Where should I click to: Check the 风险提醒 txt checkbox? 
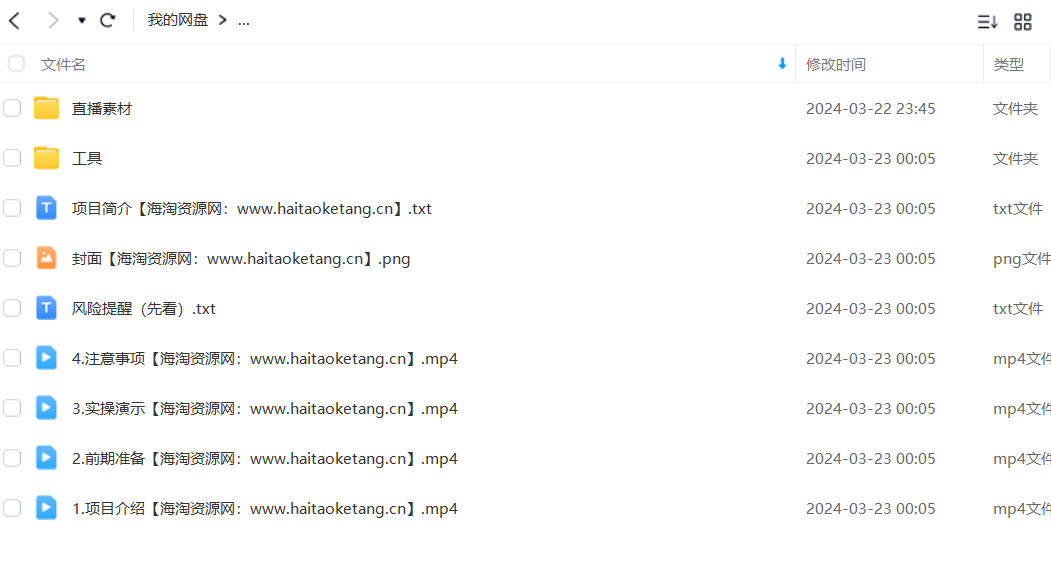tap(12, 308)
